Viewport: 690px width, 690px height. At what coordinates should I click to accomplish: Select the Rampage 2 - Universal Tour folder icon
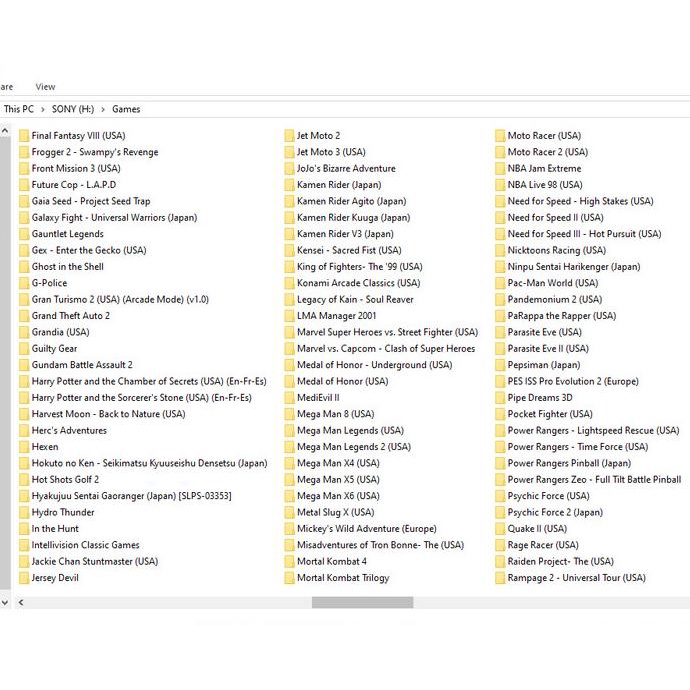click(x=500, y=578)
